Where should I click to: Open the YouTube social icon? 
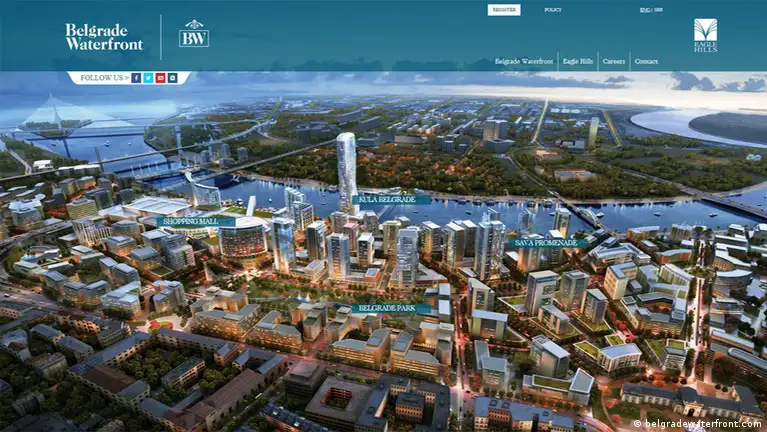[x=161, y=77]
